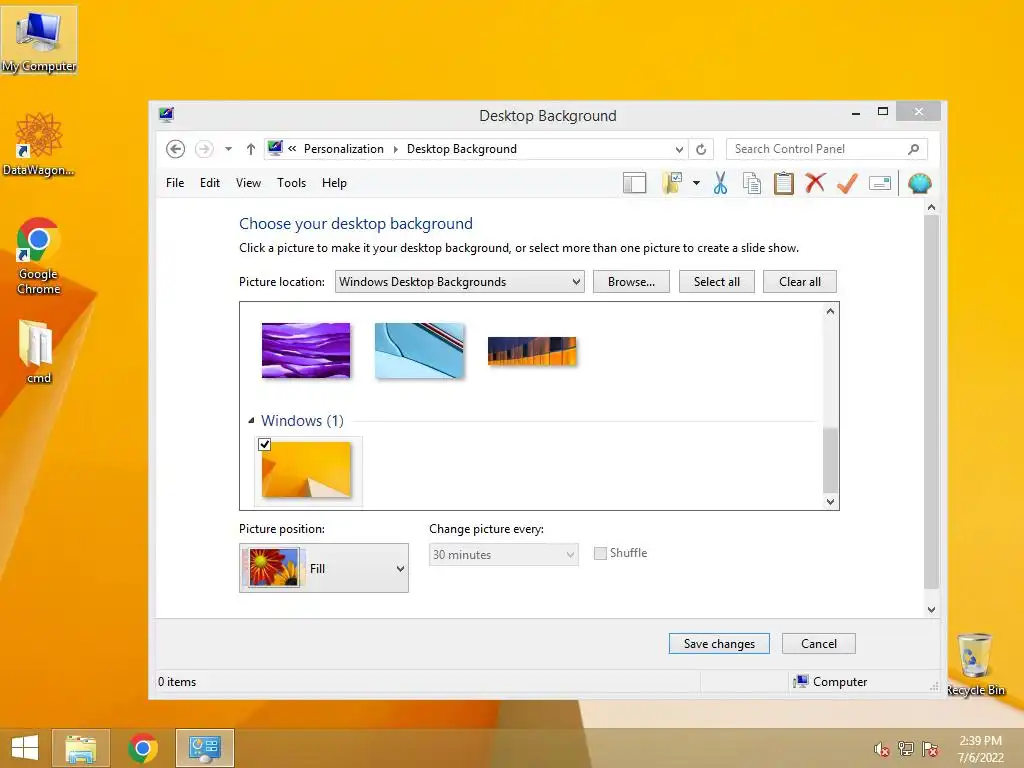Click Computer in the status bar
1024x768 pixels.
(830, 681)
